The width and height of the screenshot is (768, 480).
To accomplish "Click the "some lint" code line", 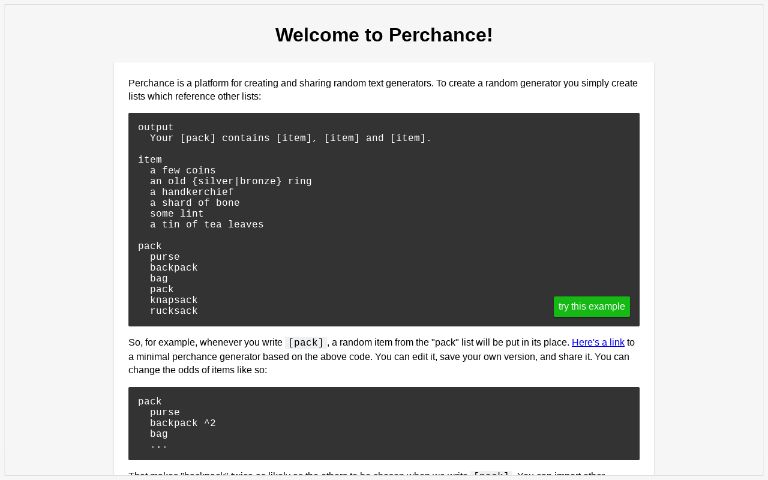I will [176, 214].
